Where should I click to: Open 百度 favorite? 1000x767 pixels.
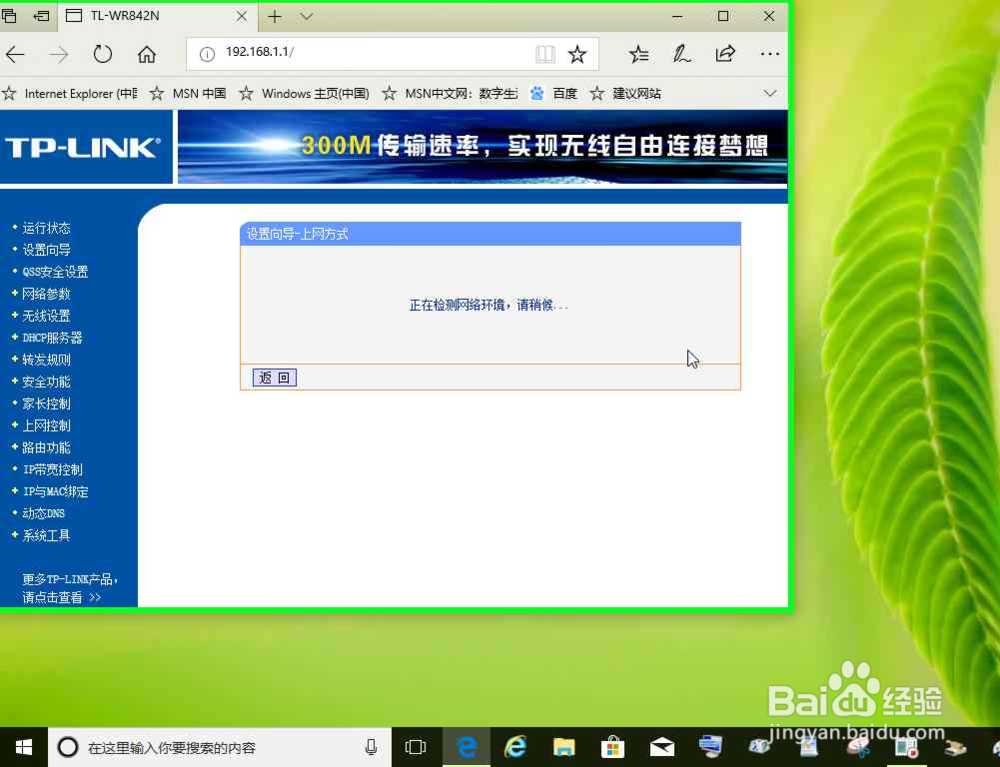pyautogui.click(x=554, y=94)
